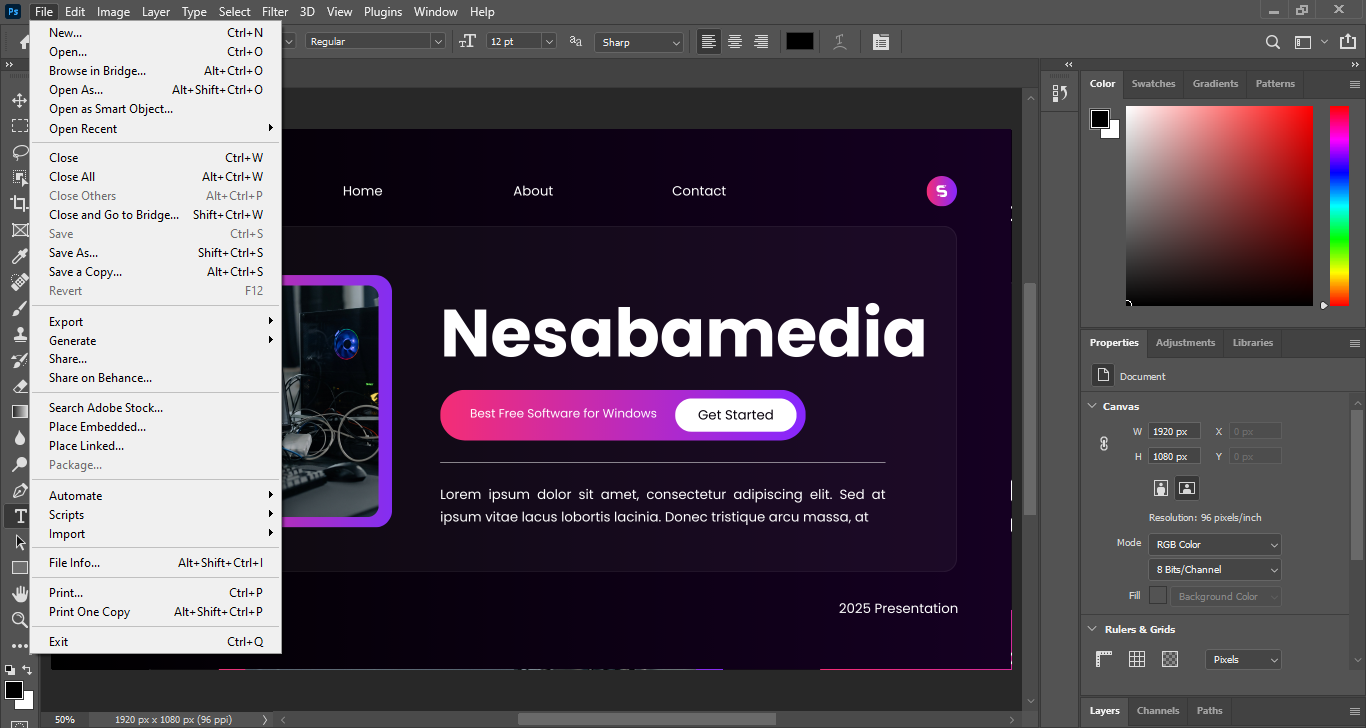Click the rainbow hue slider

pos(1339,205)
